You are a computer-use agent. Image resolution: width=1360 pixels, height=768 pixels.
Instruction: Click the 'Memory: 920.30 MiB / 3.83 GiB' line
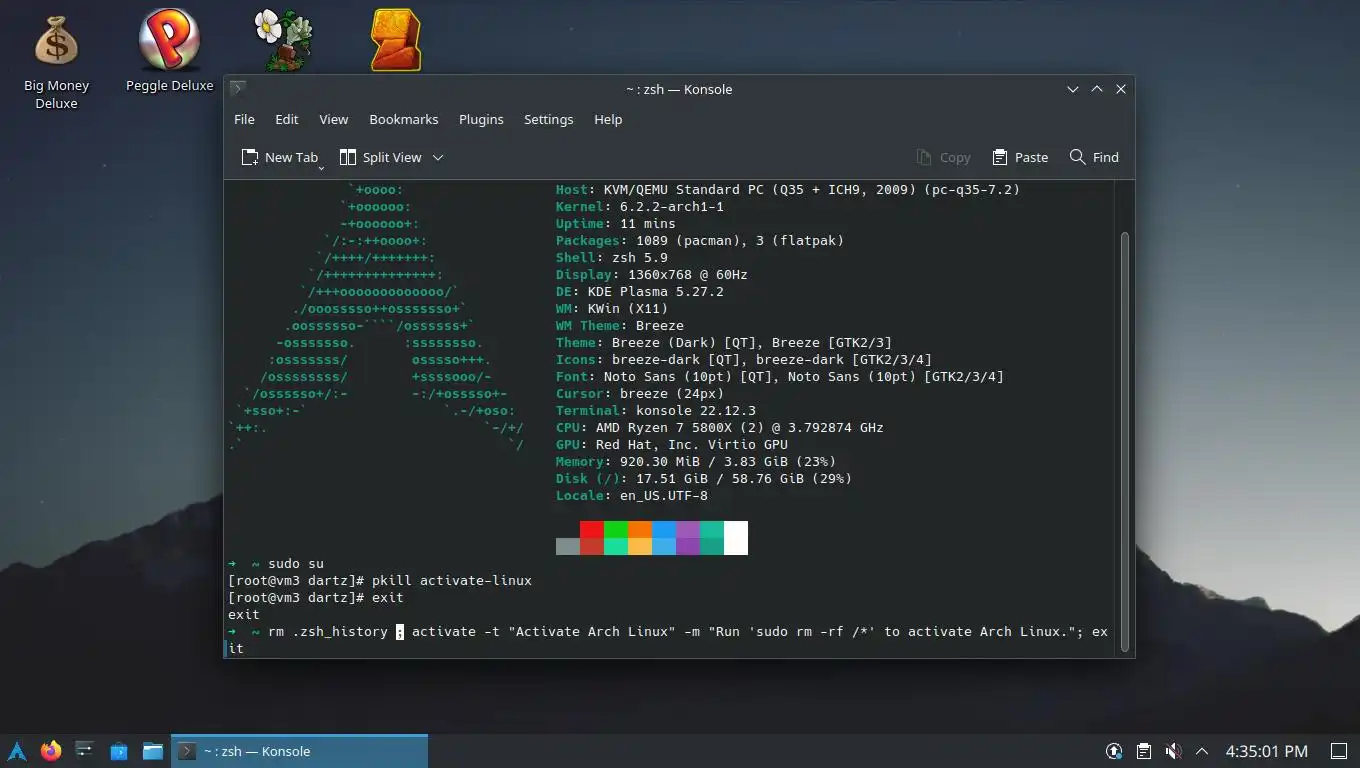(696, 461)
